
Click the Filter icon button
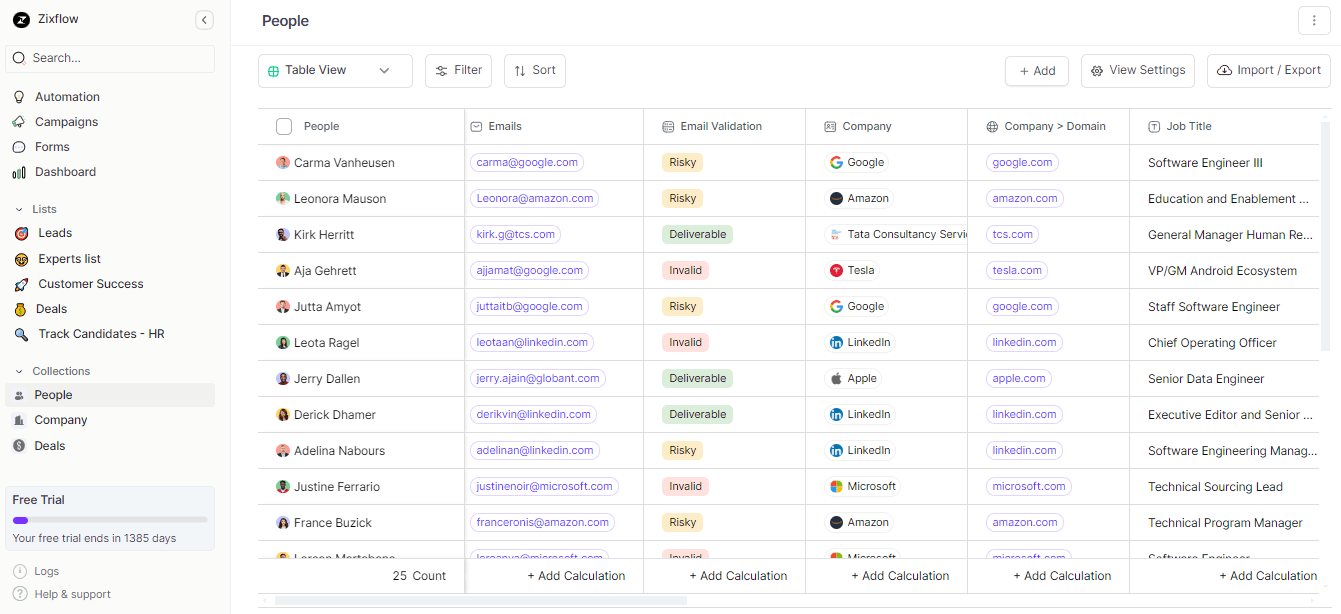pyautogui.click(x=440, y=70)
